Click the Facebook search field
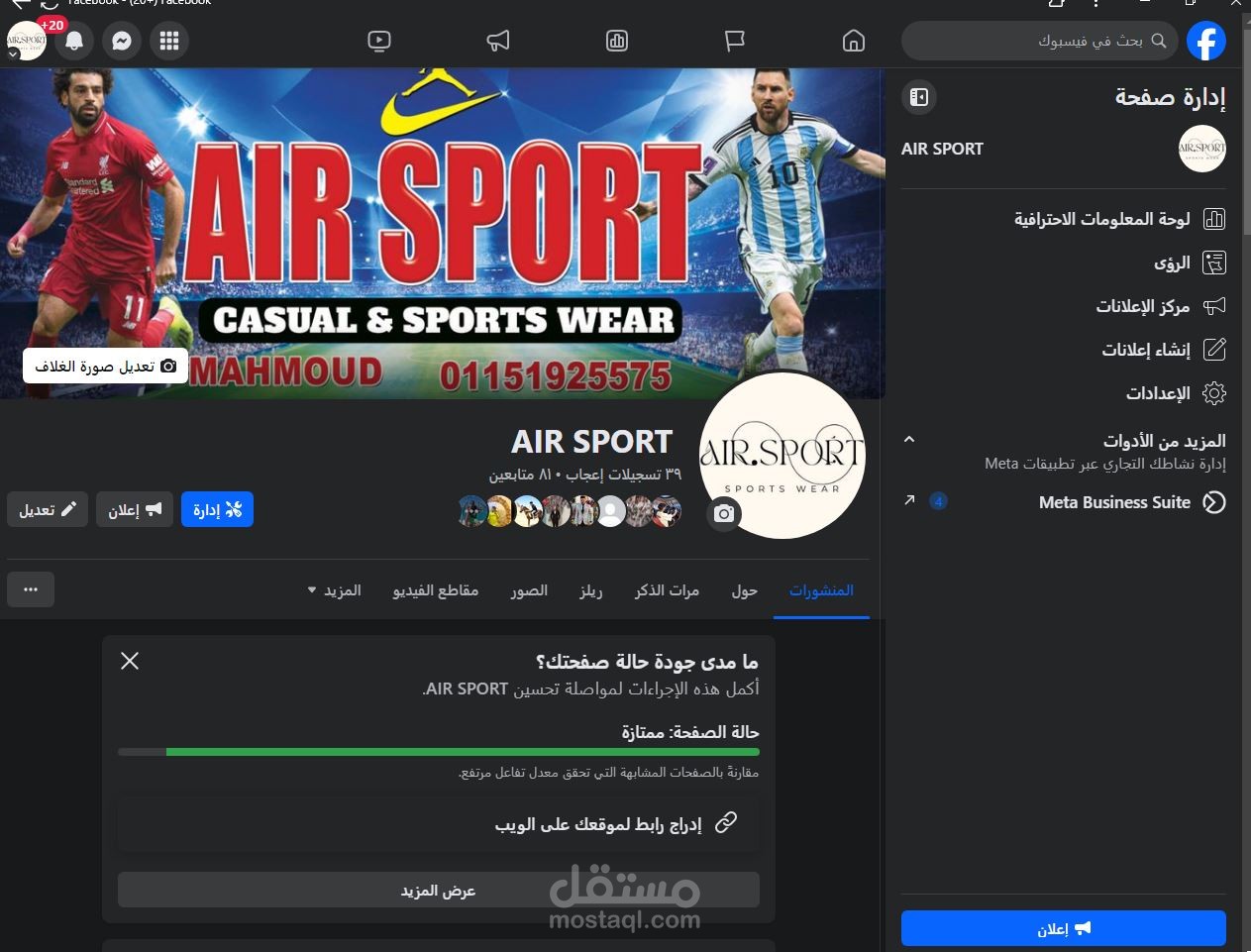 (x=1040, y=41)
